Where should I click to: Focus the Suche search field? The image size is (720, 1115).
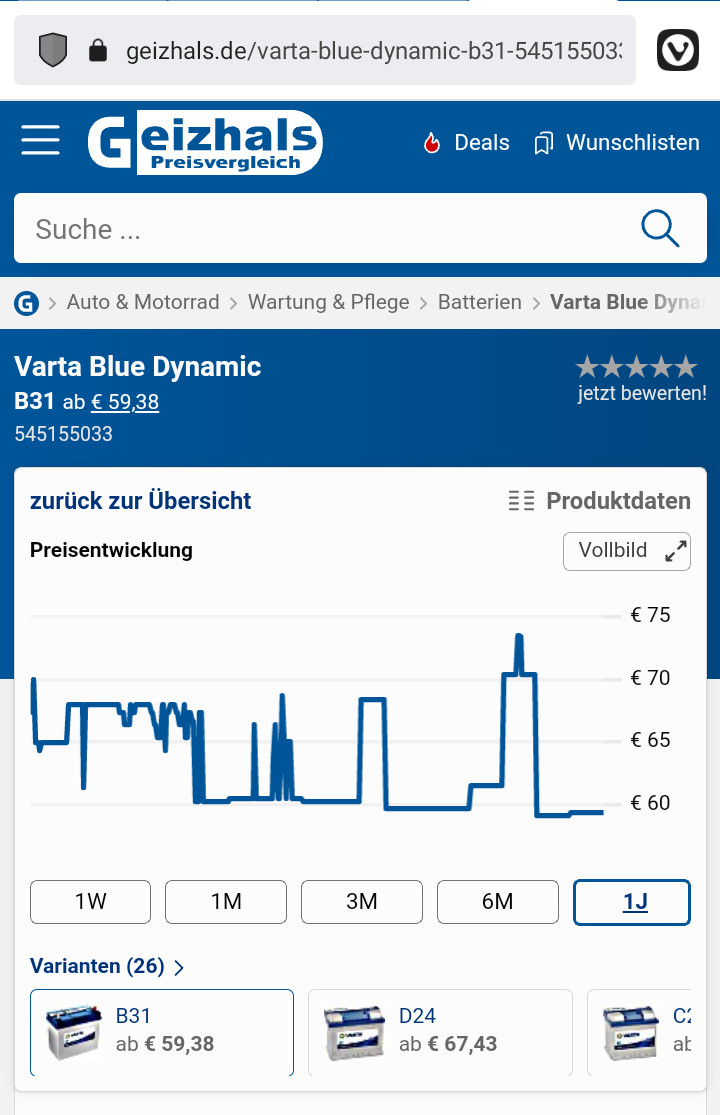360,228
